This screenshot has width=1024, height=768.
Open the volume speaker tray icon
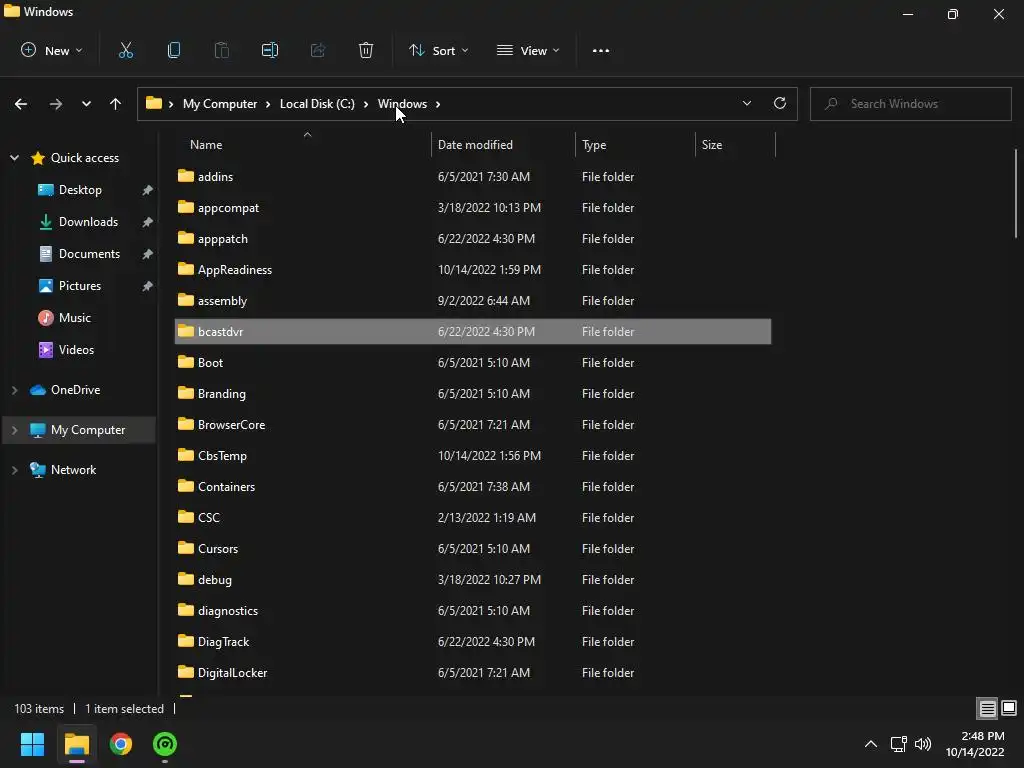click(923, 744)
